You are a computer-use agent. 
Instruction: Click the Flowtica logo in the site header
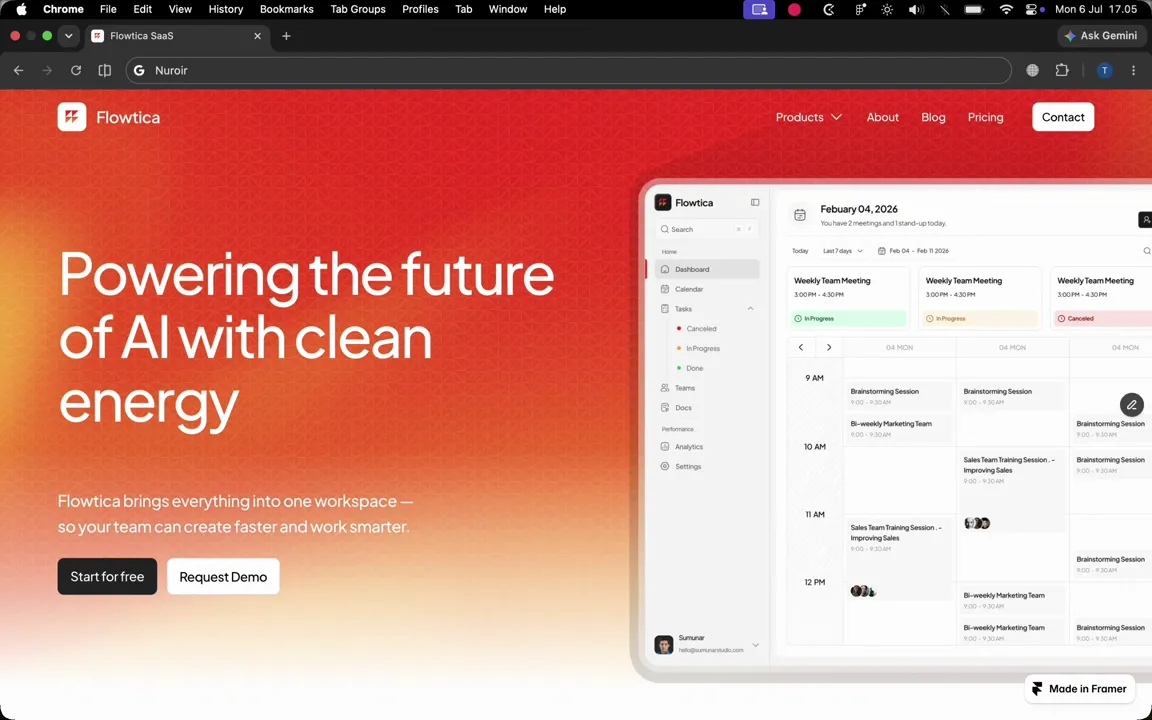click(x=109, y=117)
